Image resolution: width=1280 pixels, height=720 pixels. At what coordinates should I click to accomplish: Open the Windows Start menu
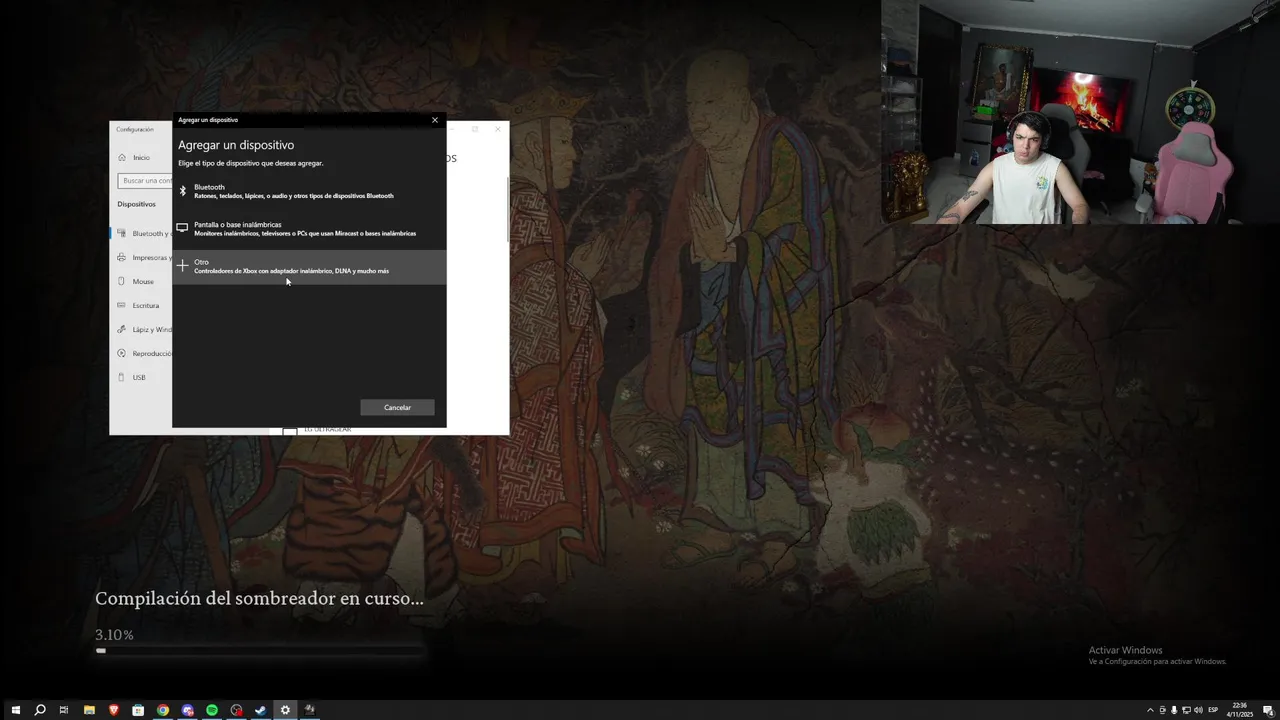(15, 710)
